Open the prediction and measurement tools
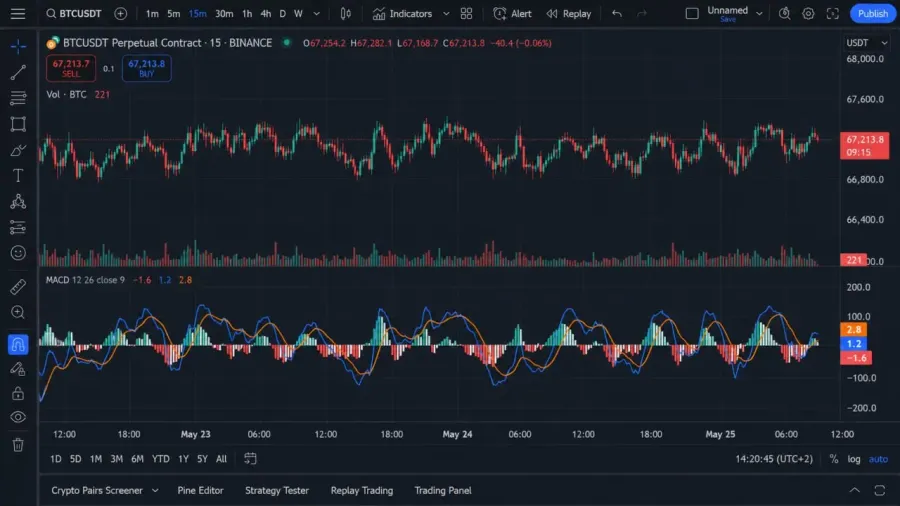900x506 pixels. click(18, 227)
